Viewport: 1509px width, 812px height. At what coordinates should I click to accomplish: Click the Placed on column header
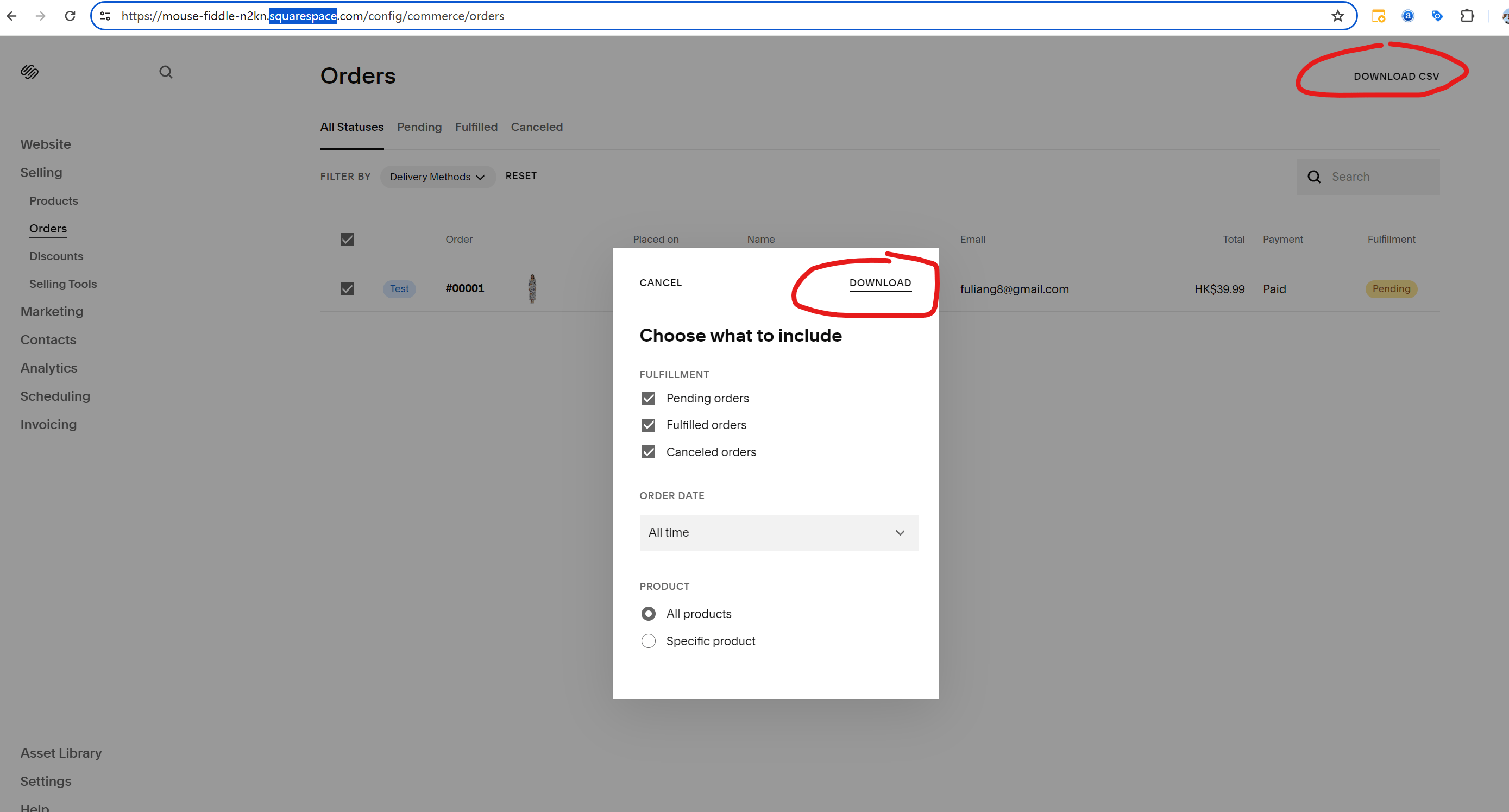coord(656,239)
